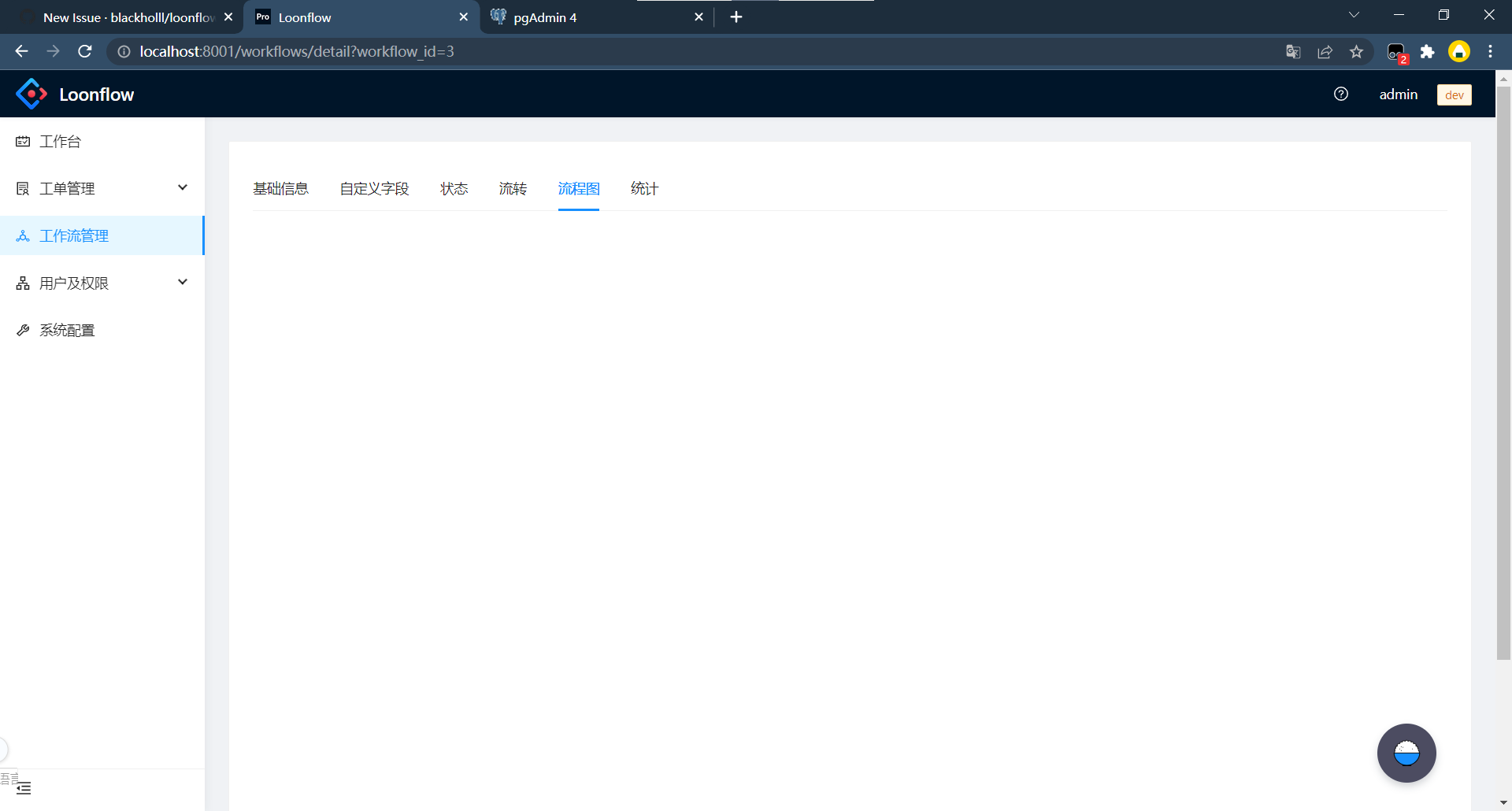Open the extension with red badge 2
The height and width of the screenshot is (811, 1512).
[1397, 53]
